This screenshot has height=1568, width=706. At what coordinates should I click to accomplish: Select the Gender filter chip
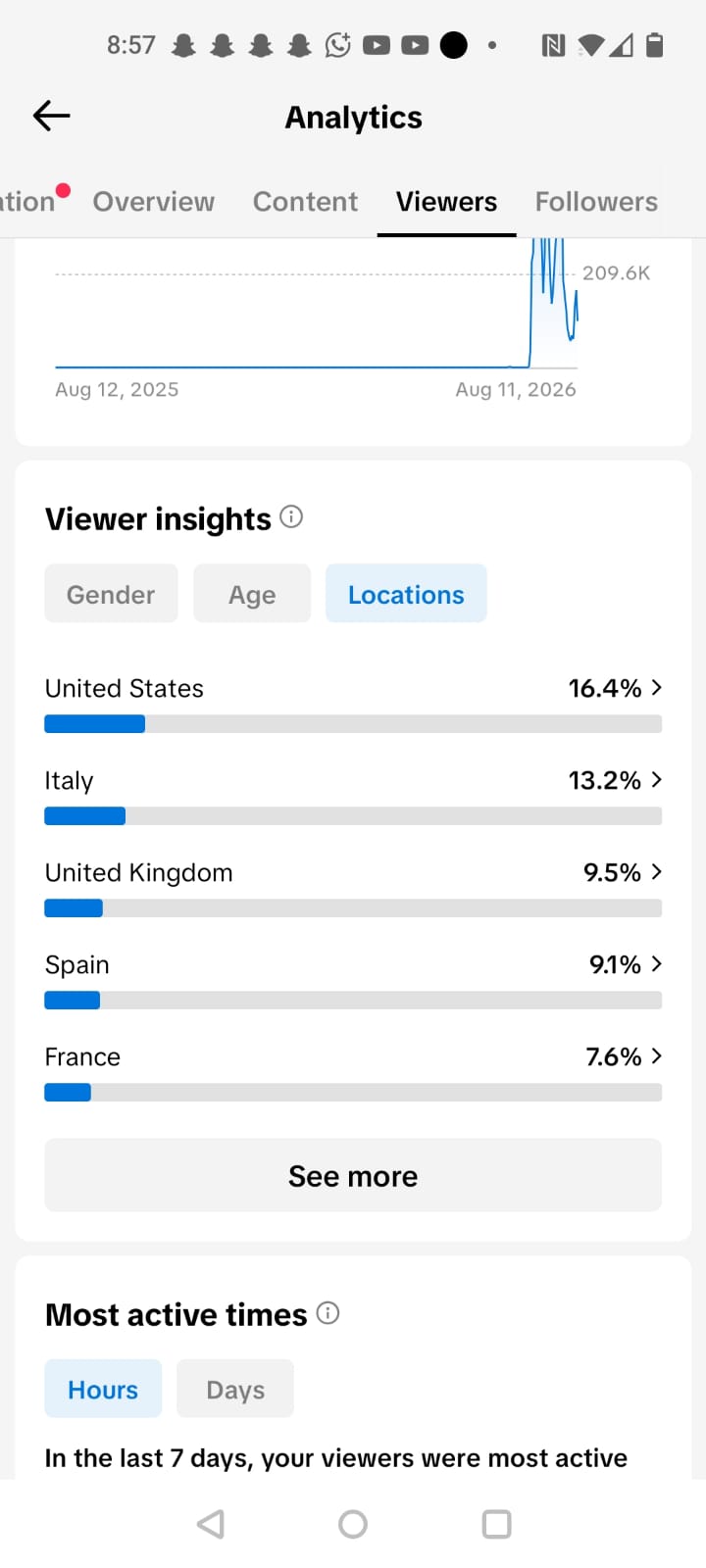click(x=111, y=594)
